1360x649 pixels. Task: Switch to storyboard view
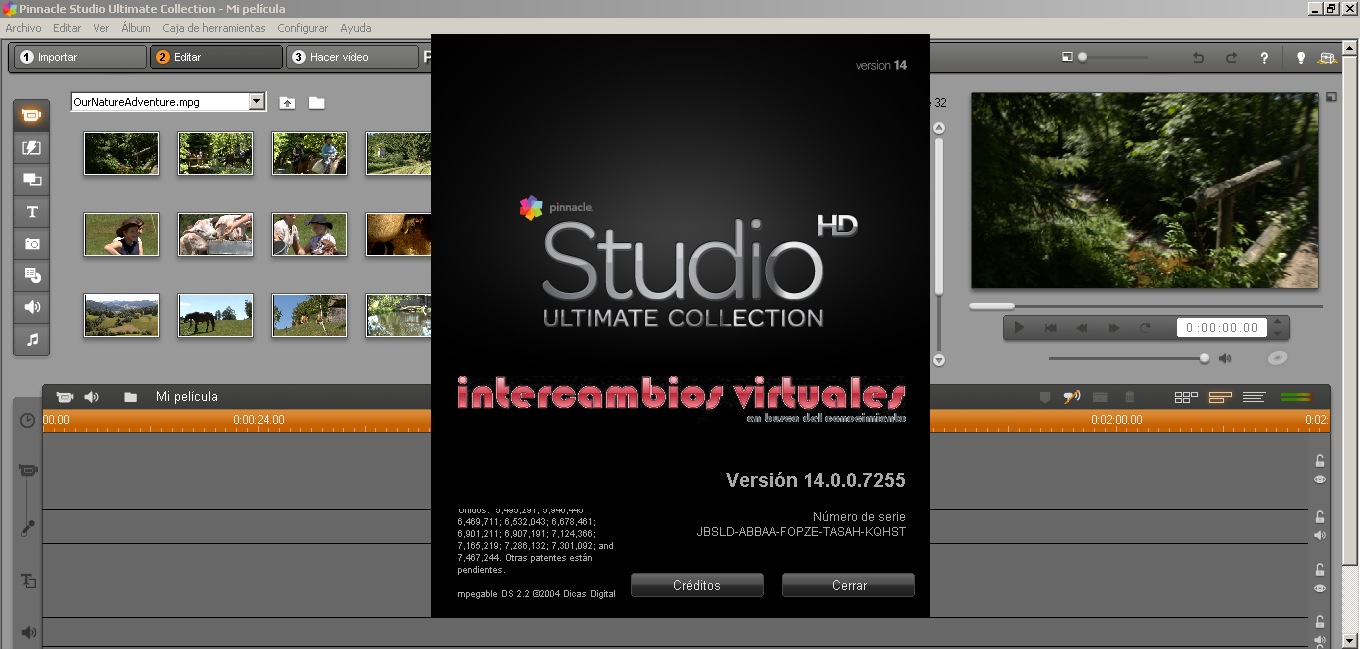point(1186,397)
